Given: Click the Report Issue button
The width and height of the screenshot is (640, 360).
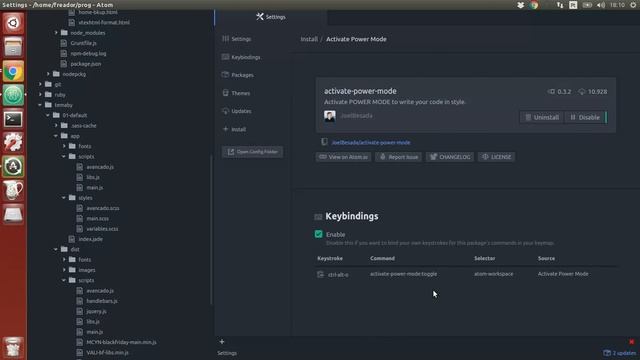Looking at the screenshot, I should 398,157.
